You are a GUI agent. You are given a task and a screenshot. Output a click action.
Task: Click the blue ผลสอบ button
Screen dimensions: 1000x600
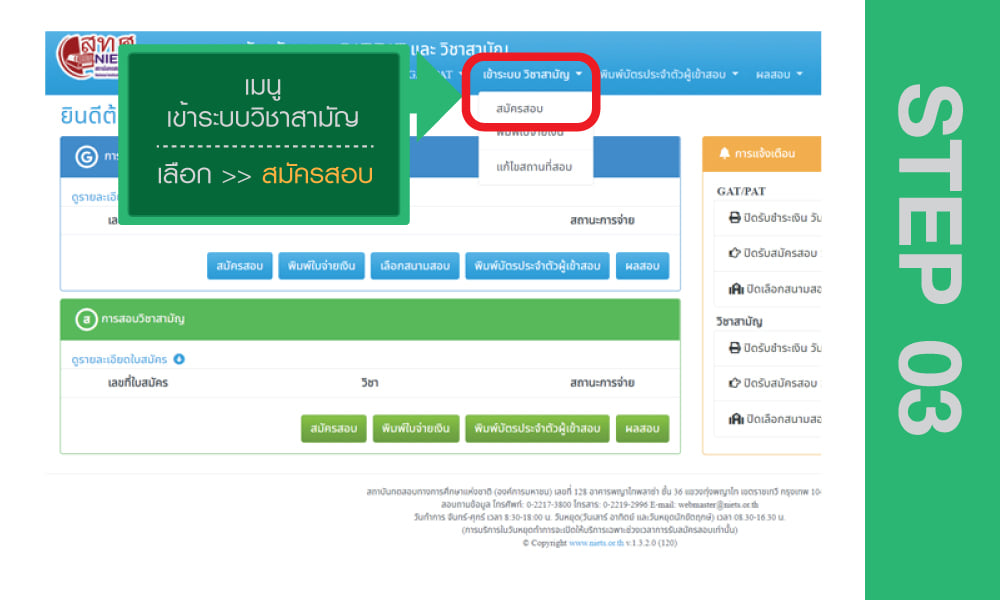click(x=642, y=266)
